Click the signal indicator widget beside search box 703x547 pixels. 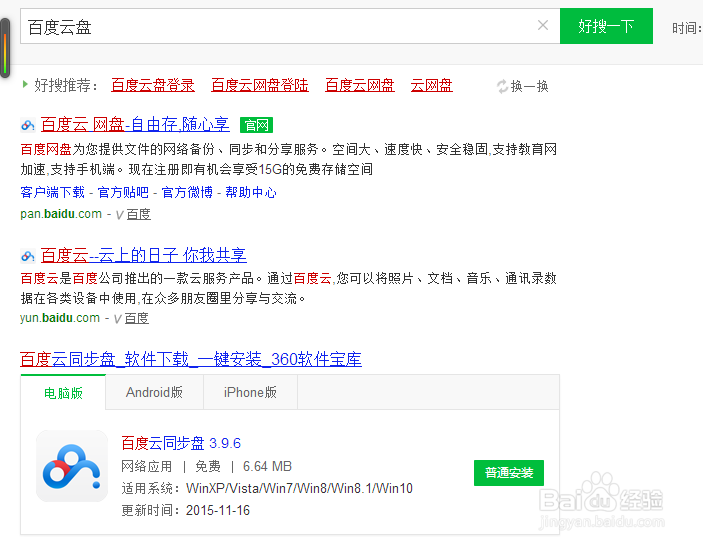pyautogui.click(x=5, y=48)
